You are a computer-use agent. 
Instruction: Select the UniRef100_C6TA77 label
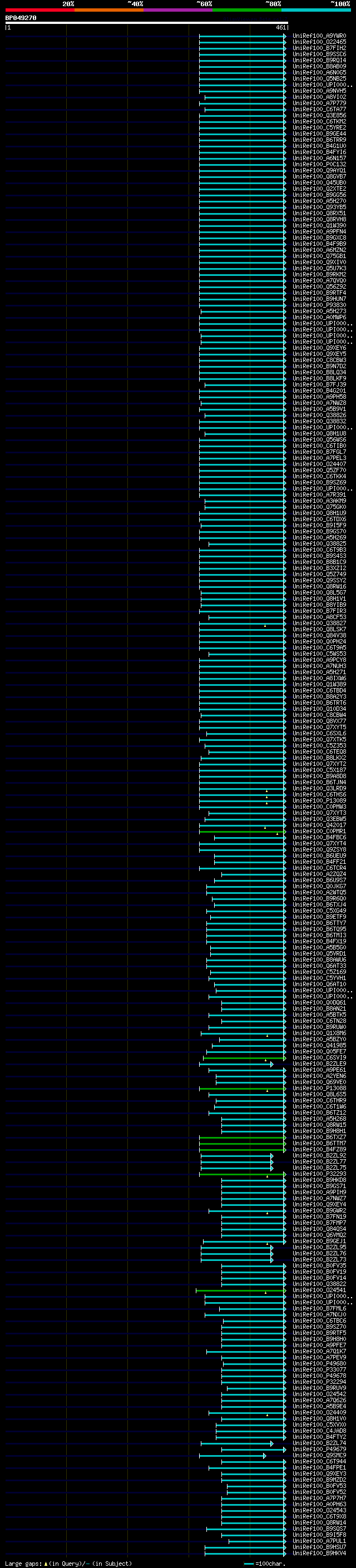pyautogui.click(x=319, y=110)
